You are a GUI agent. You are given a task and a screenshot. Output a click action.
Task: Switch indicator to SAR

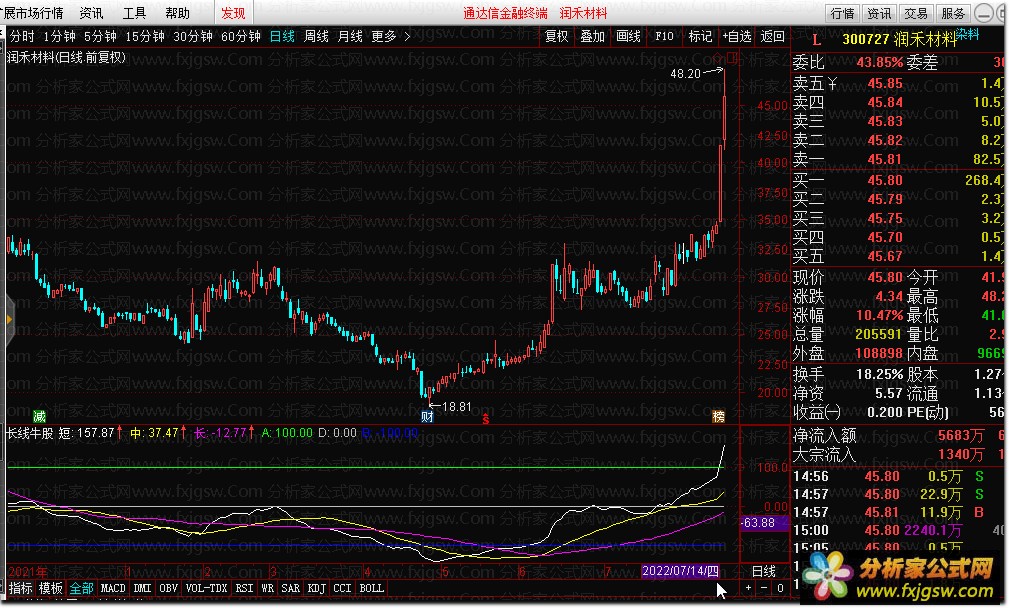point(291,588)
